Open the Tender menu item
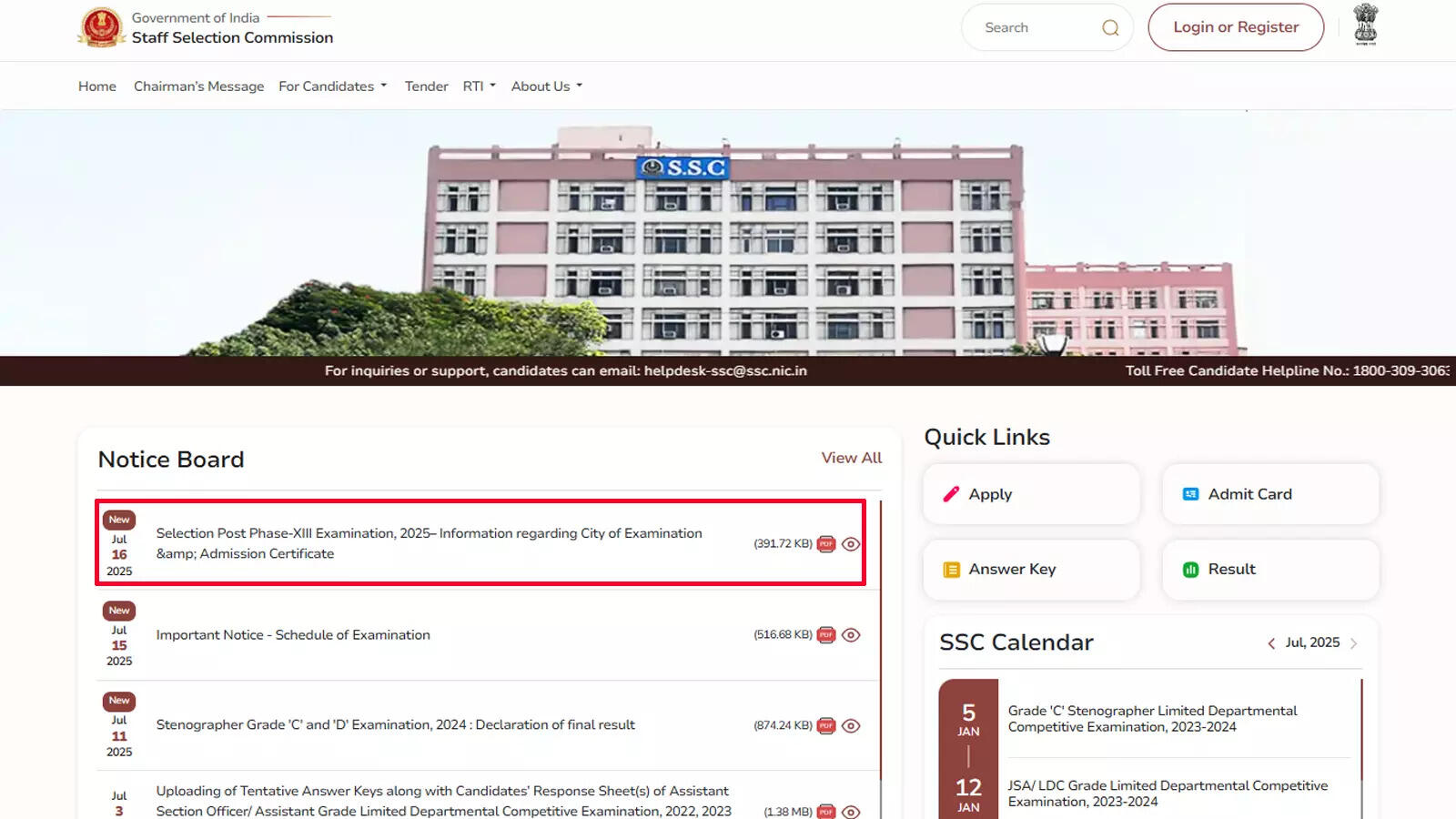The width and height of the screenshot is (1456, 819). (427, 86)
